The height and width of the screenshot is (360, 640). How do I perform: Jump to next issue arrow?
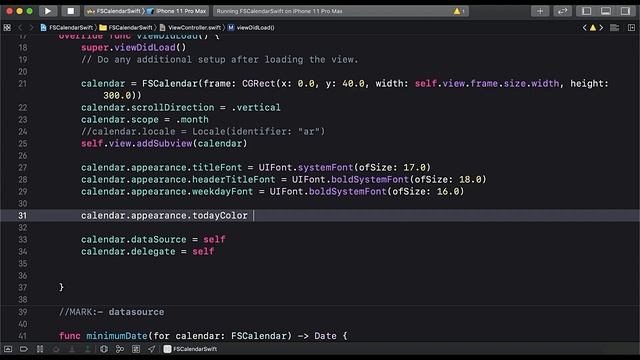[601, 28]
